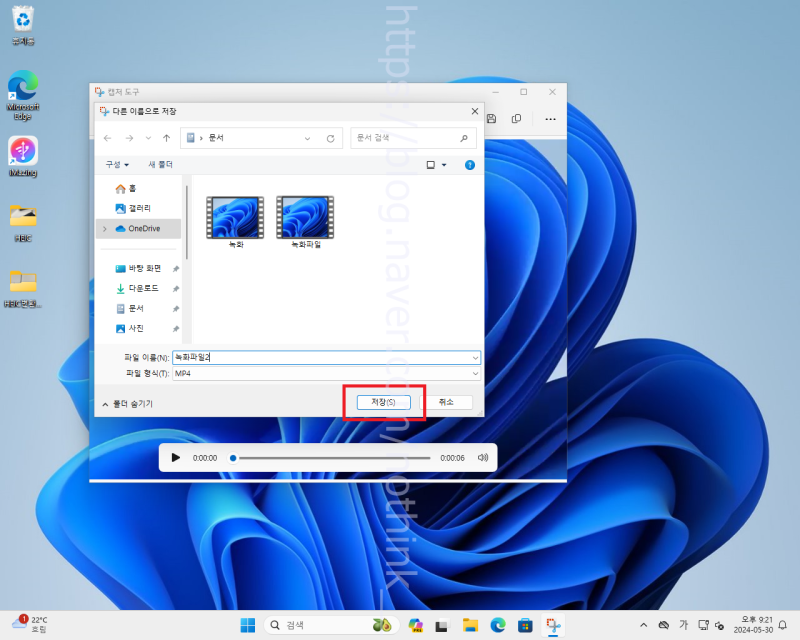Go forward in the save dialog
Image resolution: width=800 pixels, height=640 pixels.
point(129,138)
